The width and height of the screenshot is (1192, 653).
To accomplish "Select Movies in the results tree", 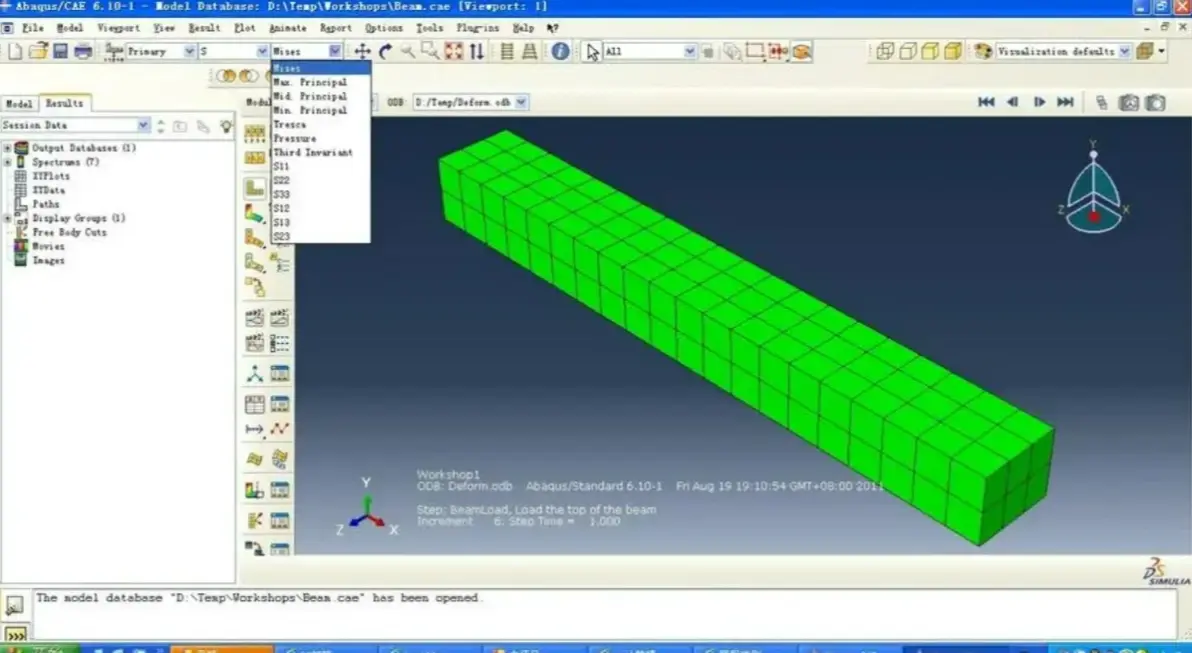I will point(48,246).
